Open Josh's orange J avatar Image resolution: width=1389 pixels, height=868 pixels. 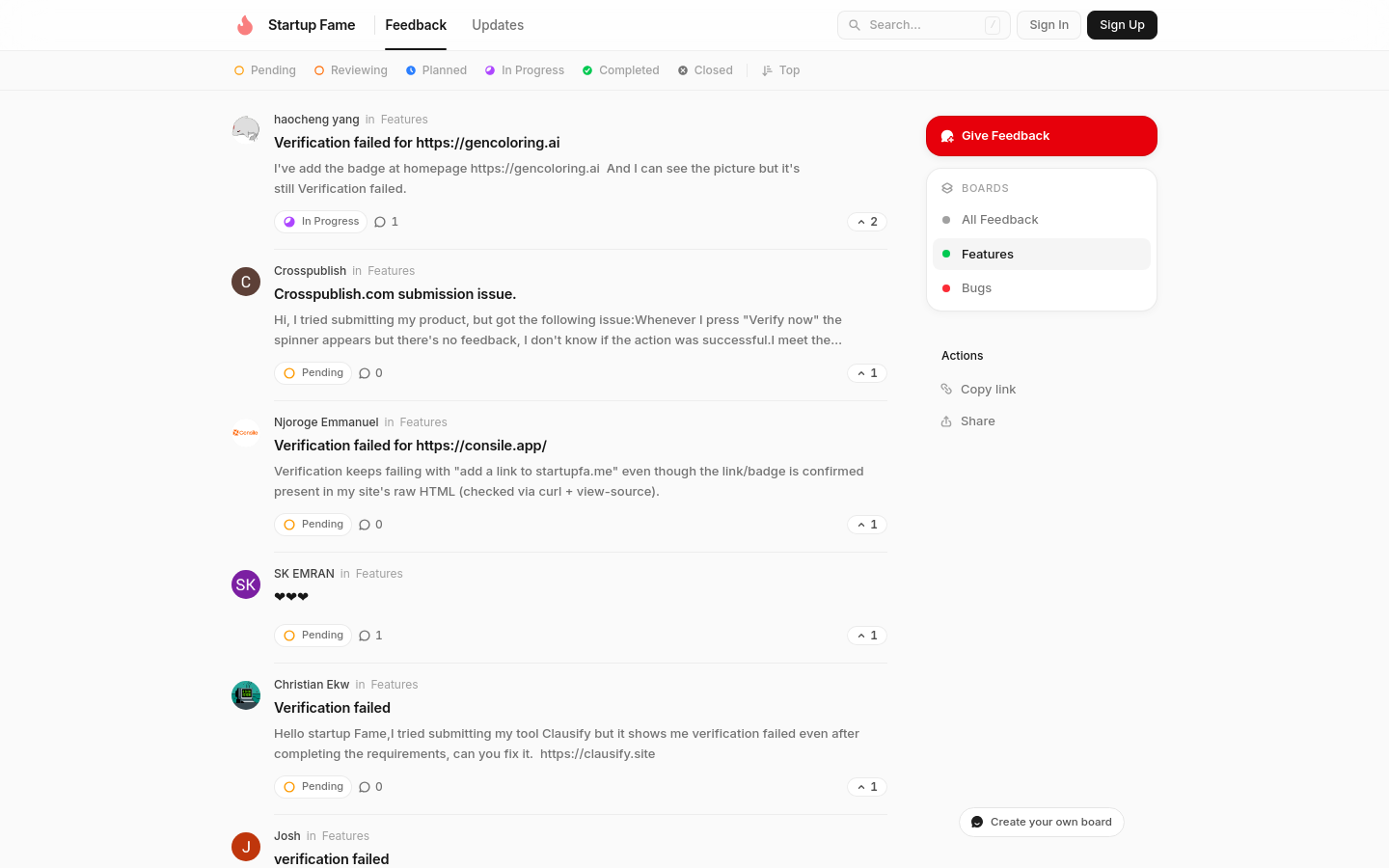[246, 847]
